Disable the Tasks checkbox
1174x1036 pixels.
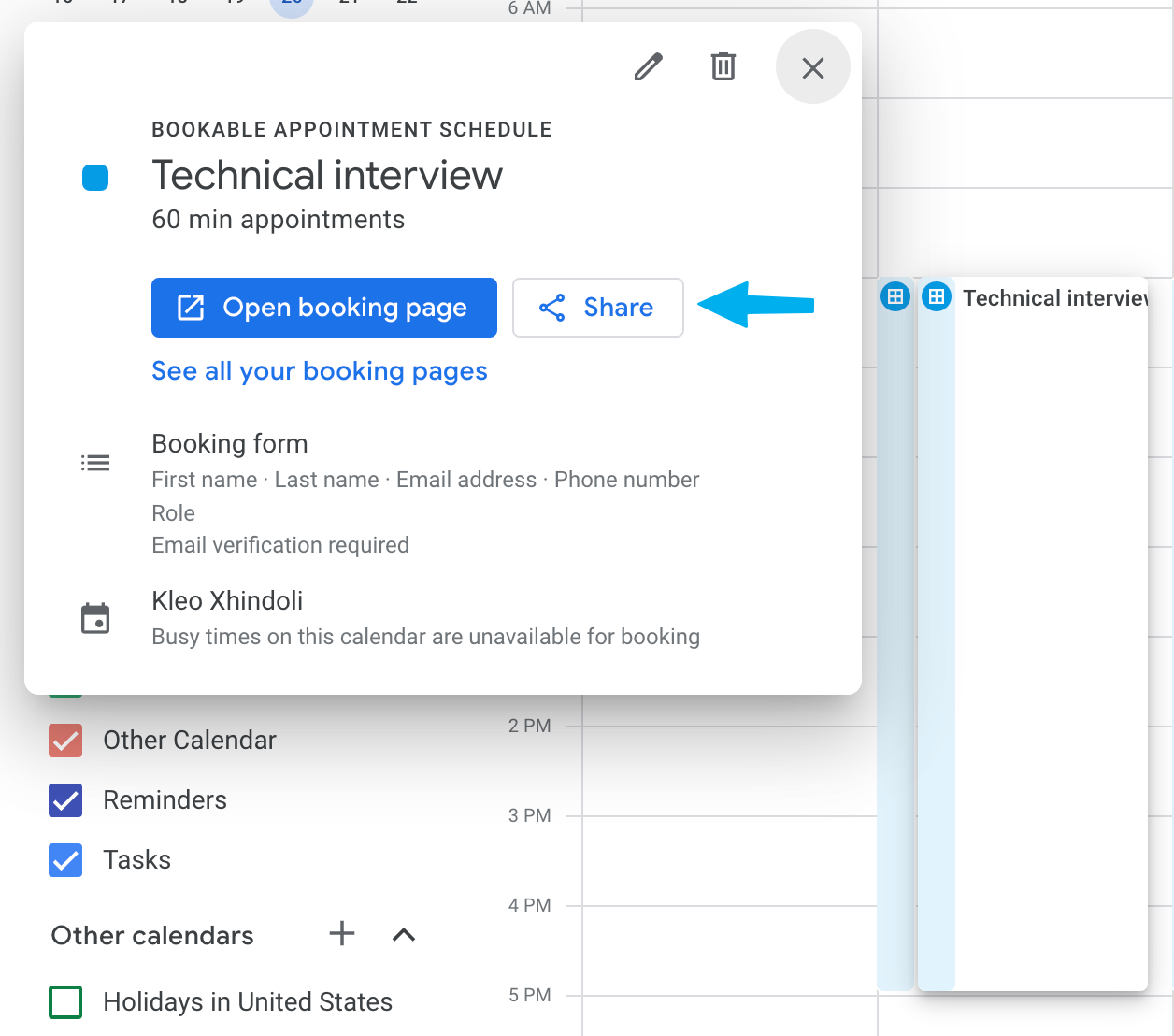tap(64, 859)
